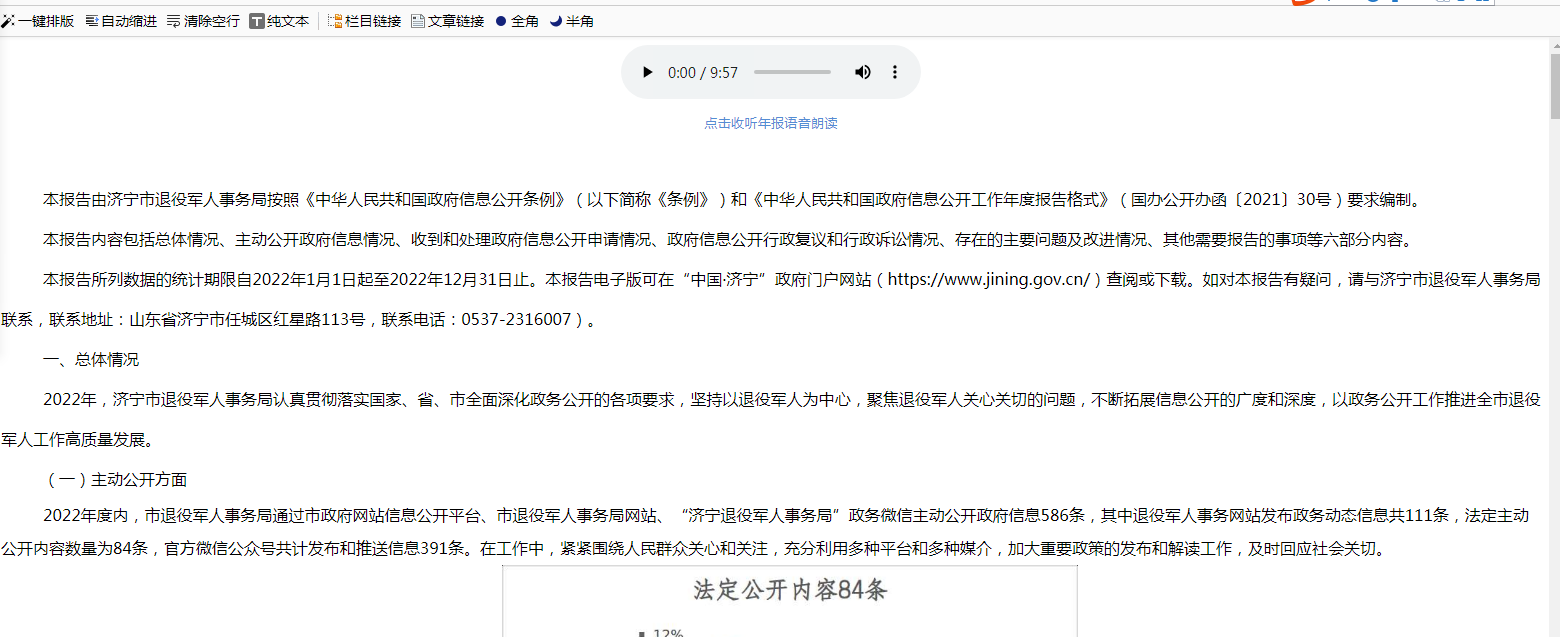Click the 12% label in the chart

(667, 632)
